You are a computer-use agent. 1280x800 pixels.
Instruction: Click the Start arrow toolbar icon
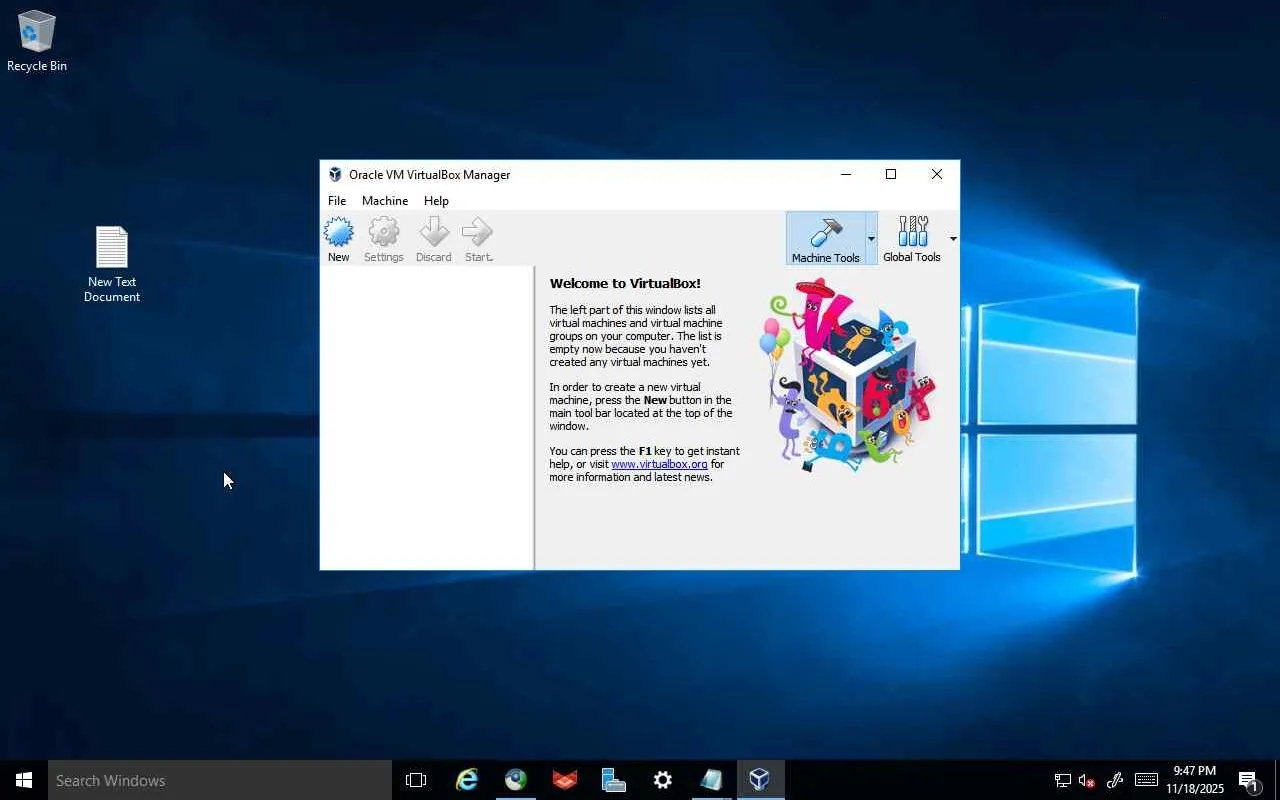[478, 240]
